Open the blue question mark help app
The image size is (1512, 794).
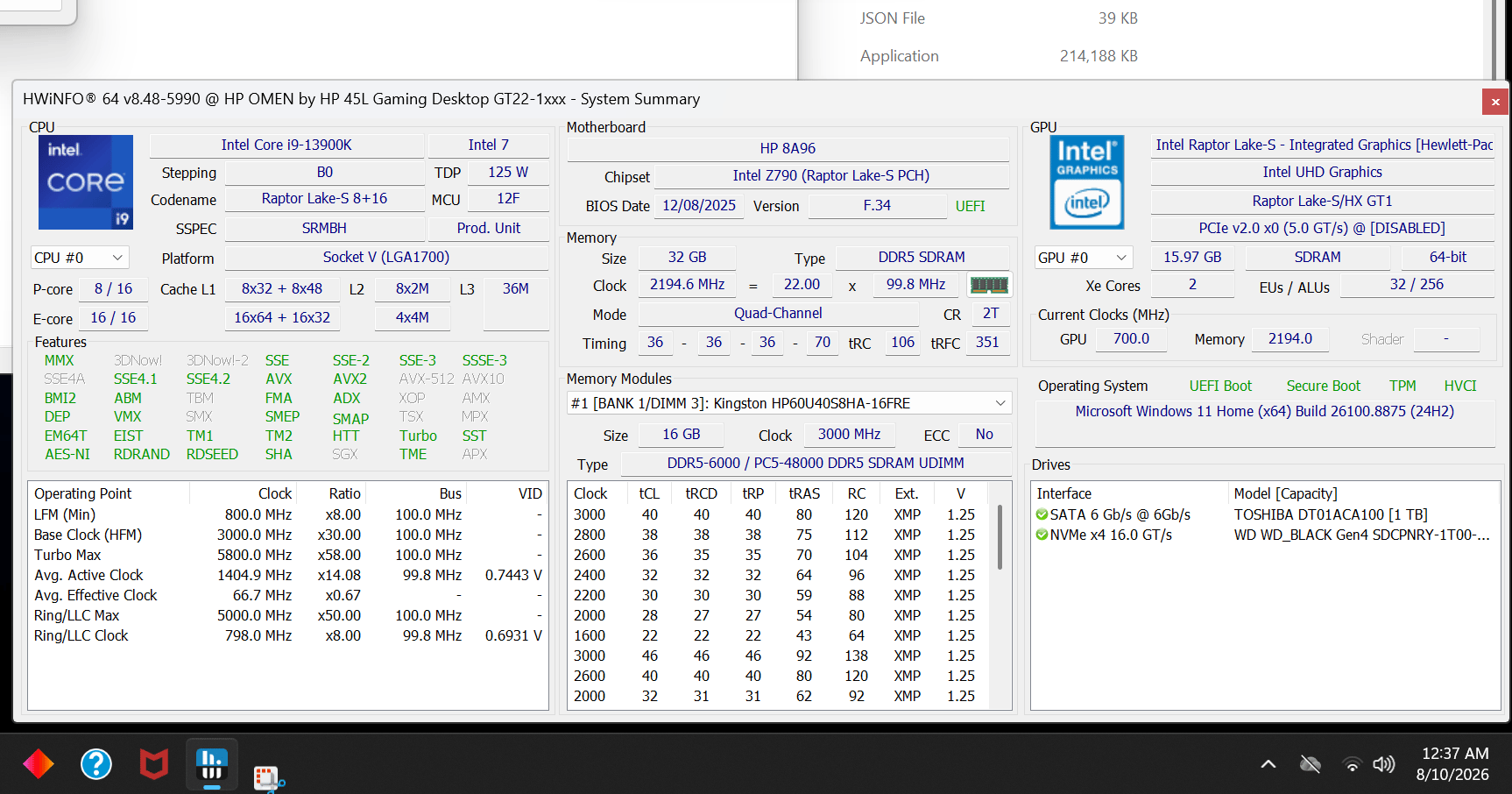tap(96, 764)
